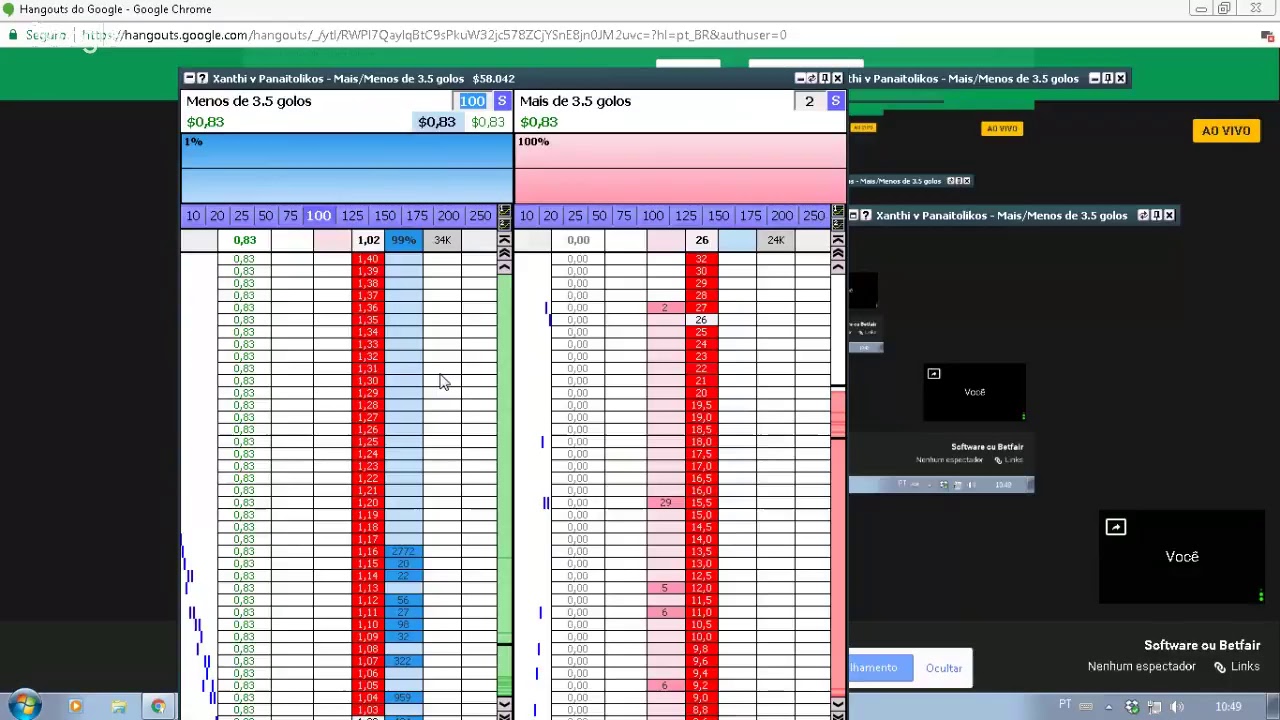The image size is (1280, 720).
Task: Click refresh icon in main ladder title bar
Action: click(812, 78)
